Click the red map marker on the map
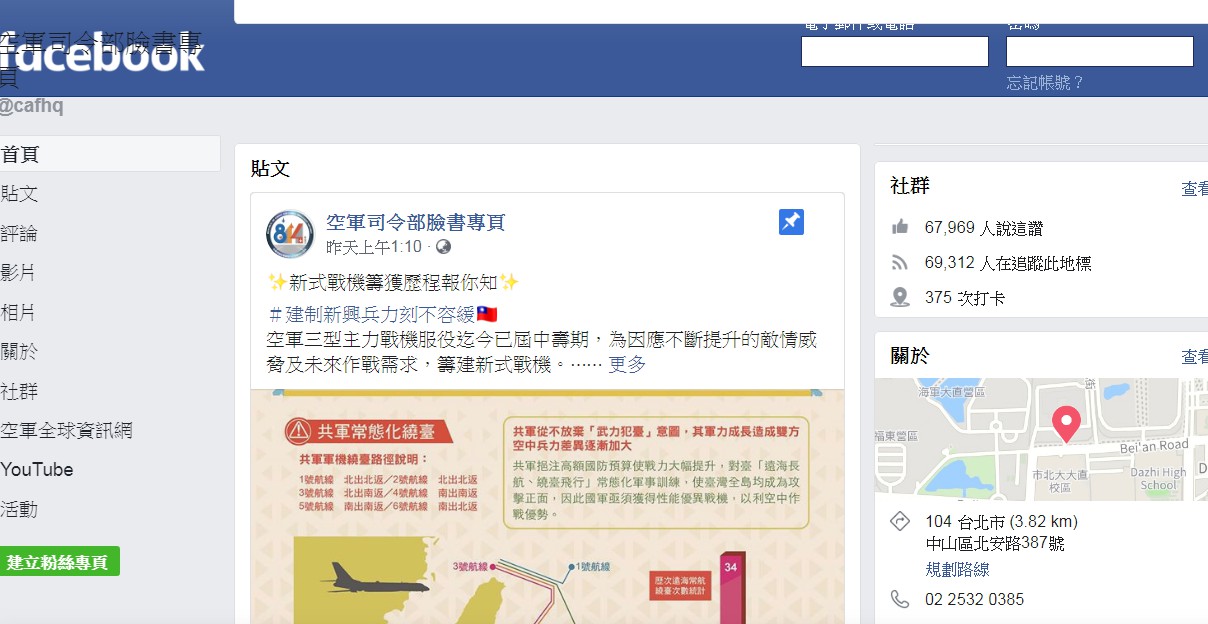 tap(1066, 424)
